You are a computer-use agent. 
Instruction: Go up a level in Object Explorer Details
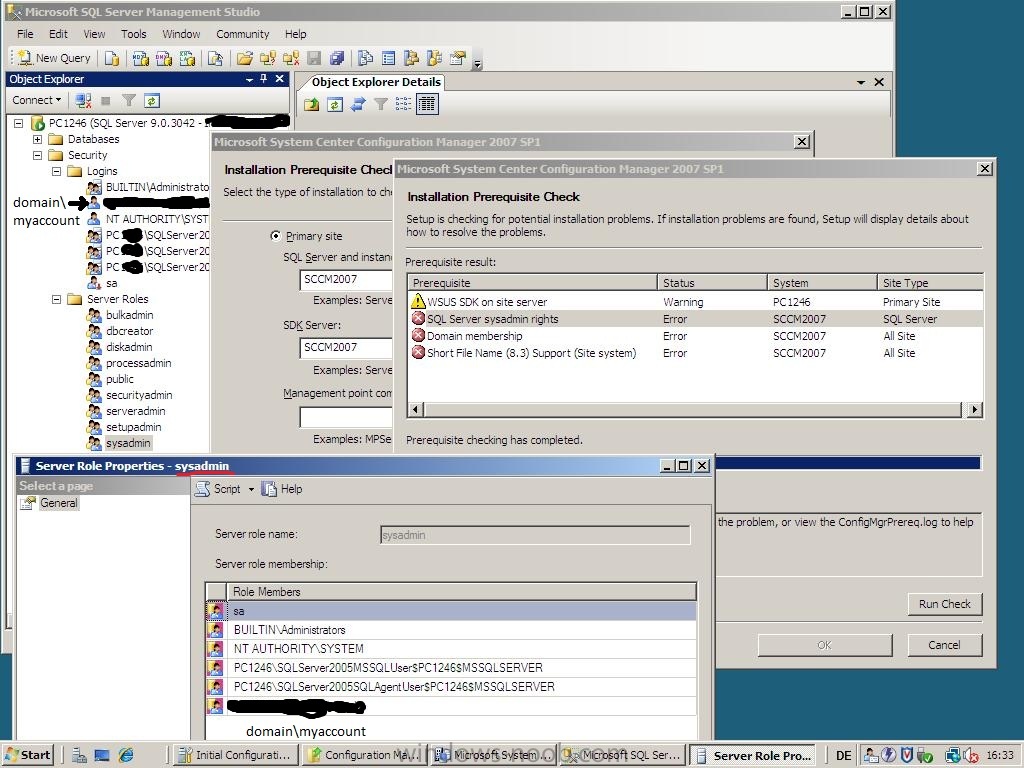(x=312, y=104)
